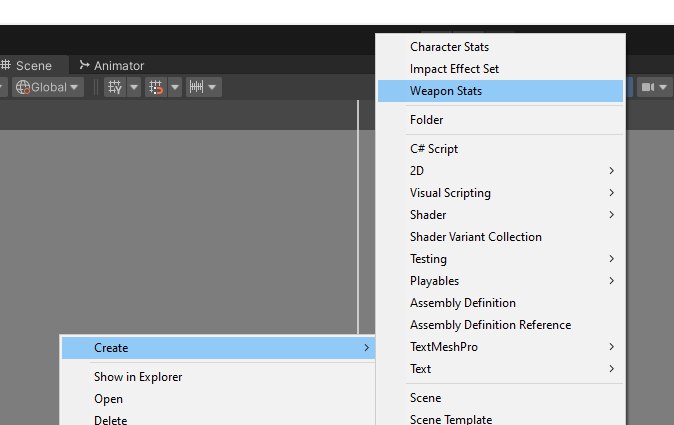674x425 pixels.
Task: Toggle the grid snapping magnet icon
Action: click(155, 87)
